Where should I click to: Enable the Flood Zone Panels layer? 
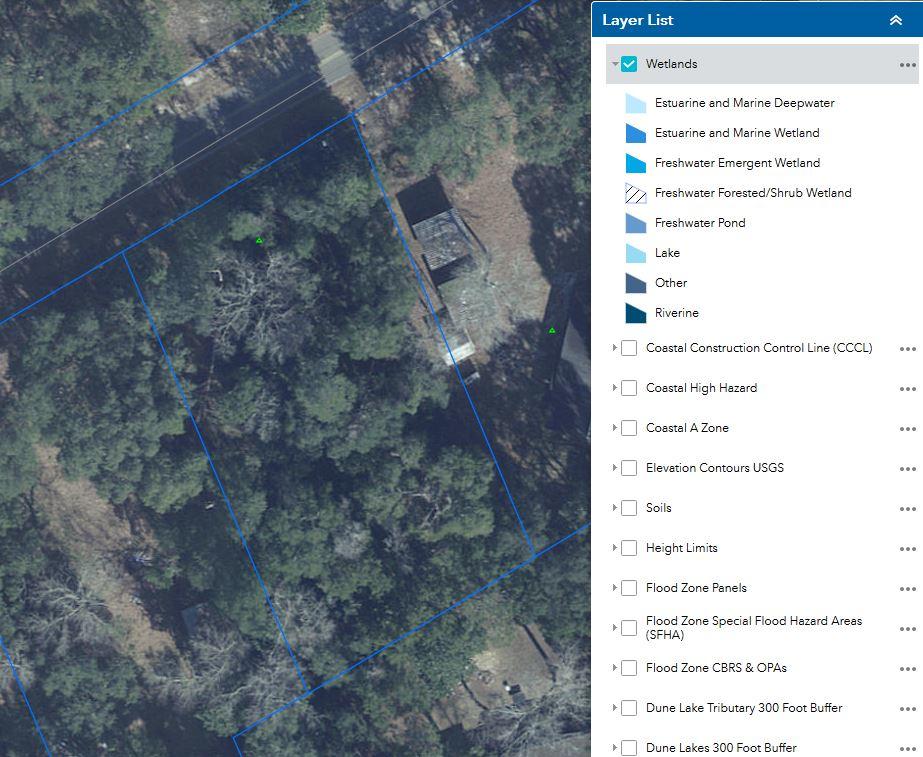pos(629,588)
